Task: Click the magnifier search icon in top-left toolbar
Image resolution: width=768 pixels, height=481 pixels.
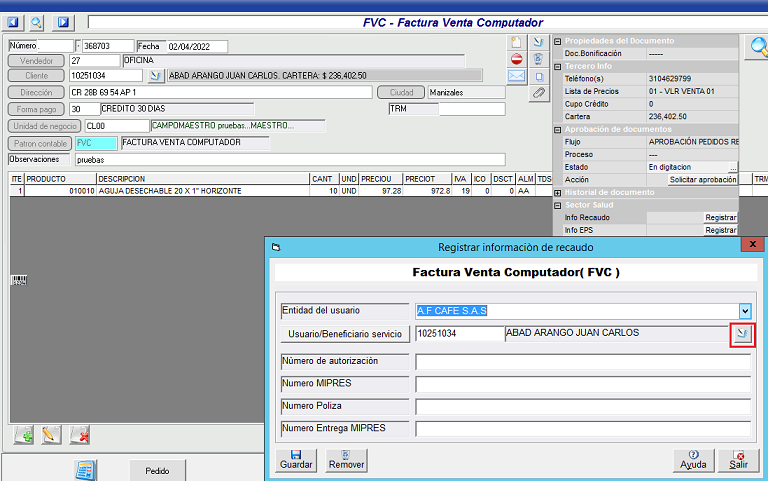Action: (x=37, y=21)
